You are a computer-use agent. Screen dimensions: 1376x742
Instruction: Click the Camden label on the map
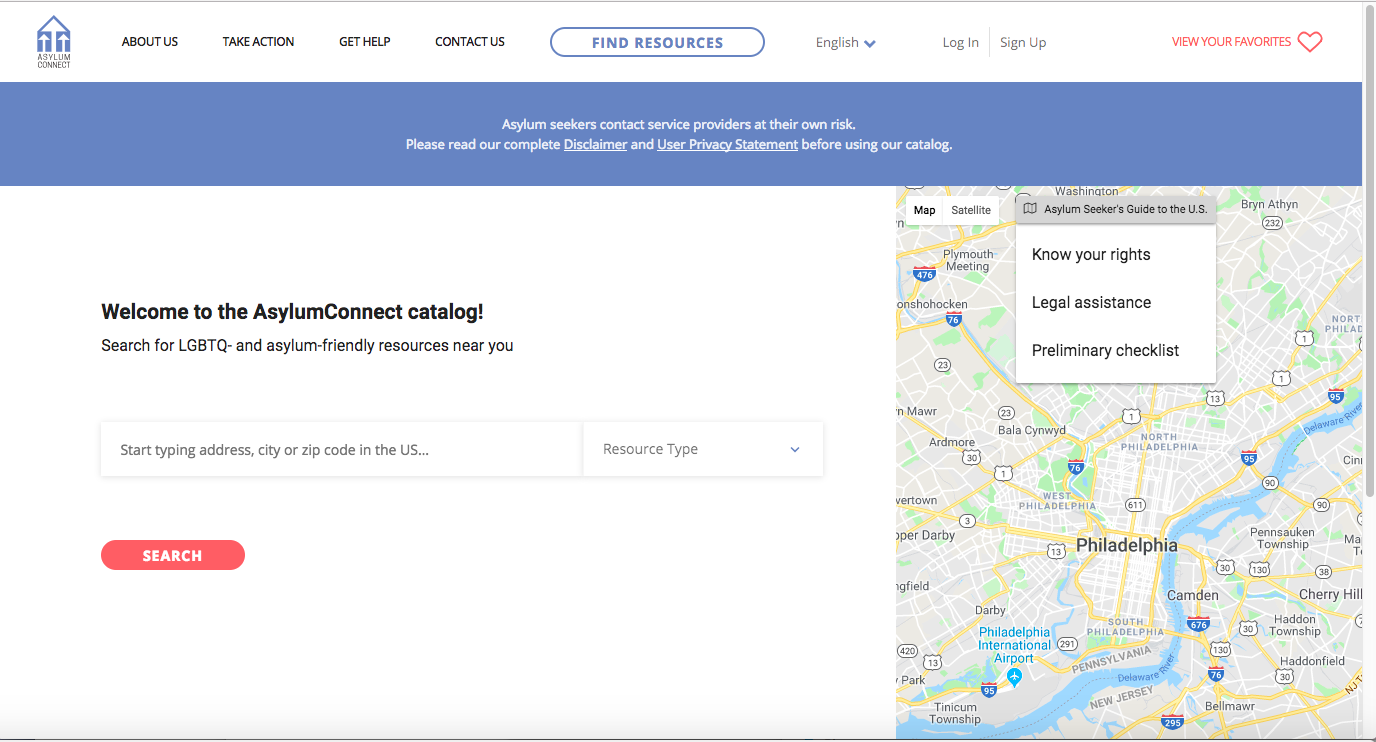click(x=1193, y=595)
